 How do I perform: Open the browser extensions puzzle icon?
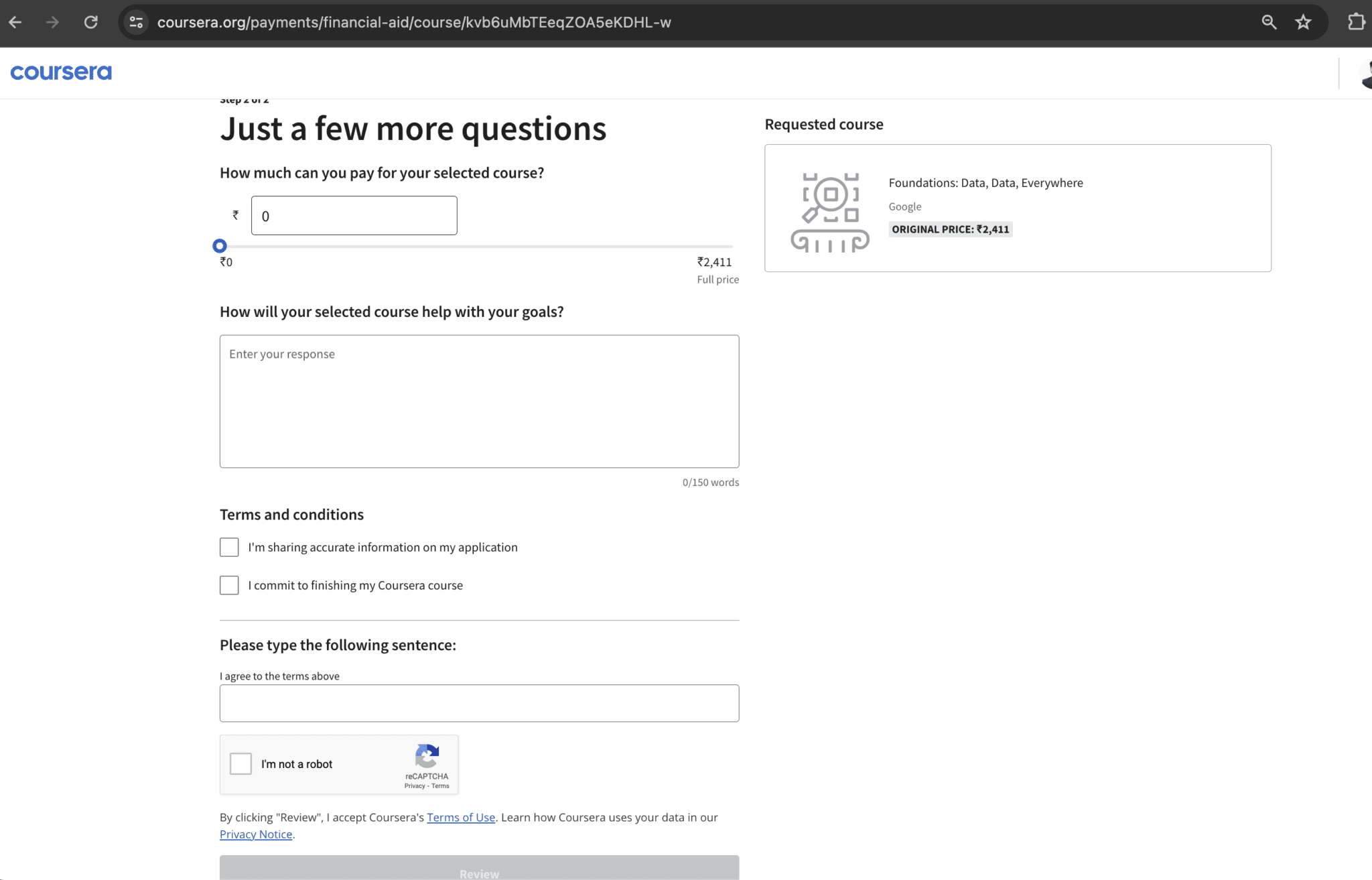tap(1357, 22)
